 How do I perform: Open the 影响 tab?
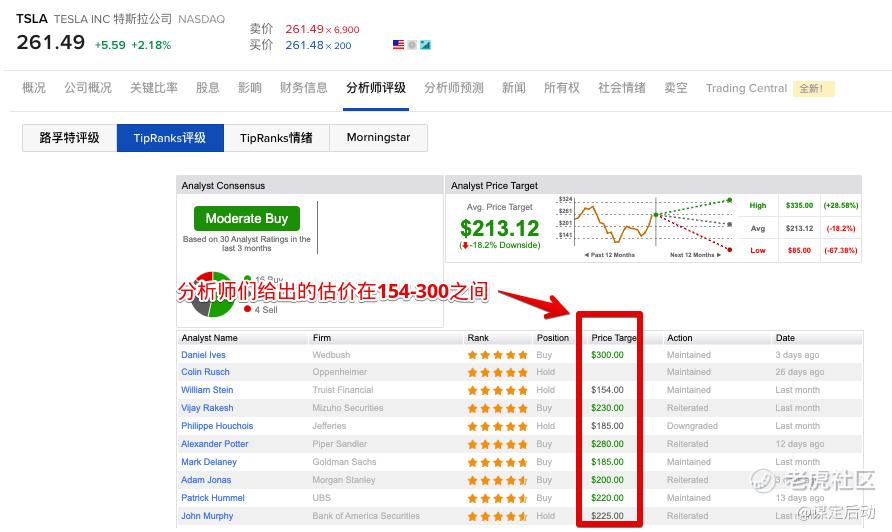250,88
